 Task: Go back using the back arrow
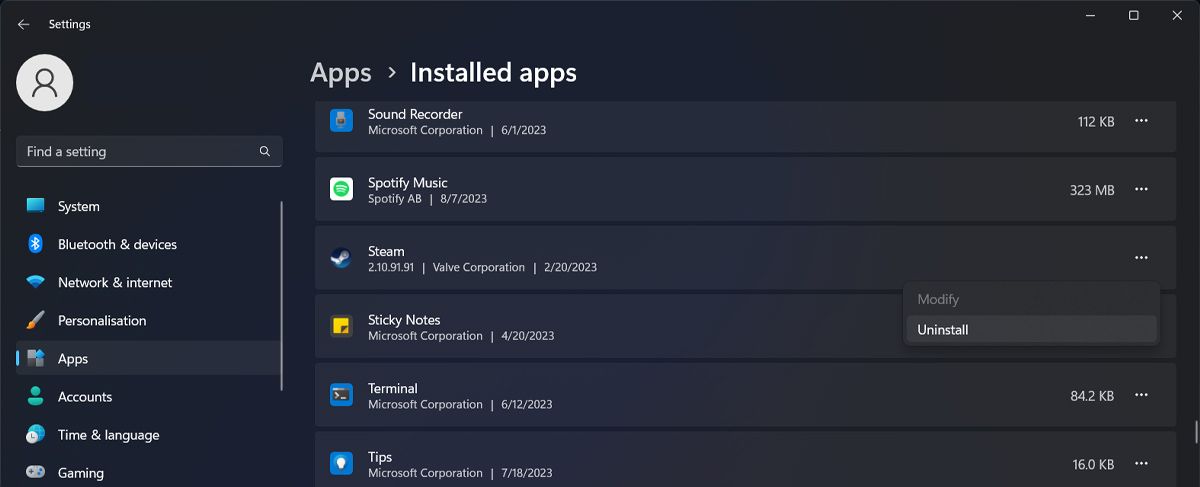[x=24, y=24]
